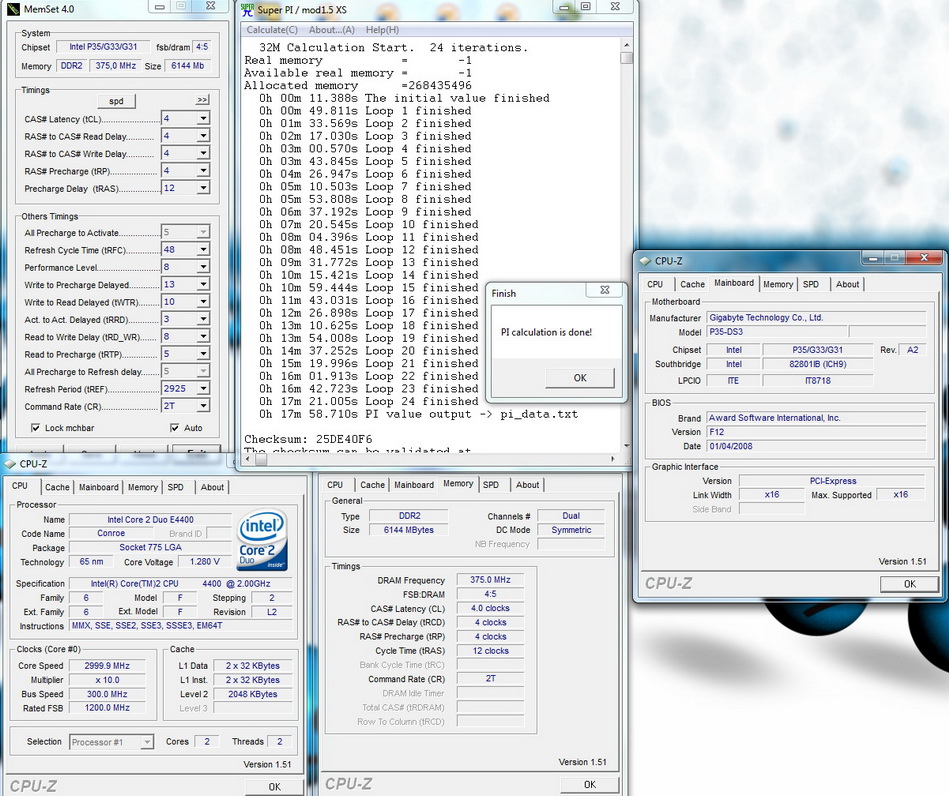Click OK in the Finish dialog
949x796 pixels.
(x=580, y=378)
